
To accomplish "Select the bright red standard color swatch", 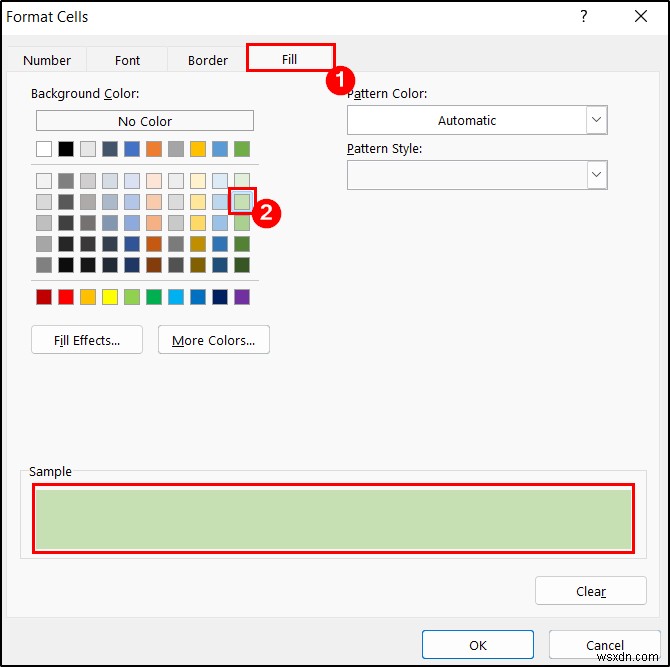I will (x=66, y=297).
